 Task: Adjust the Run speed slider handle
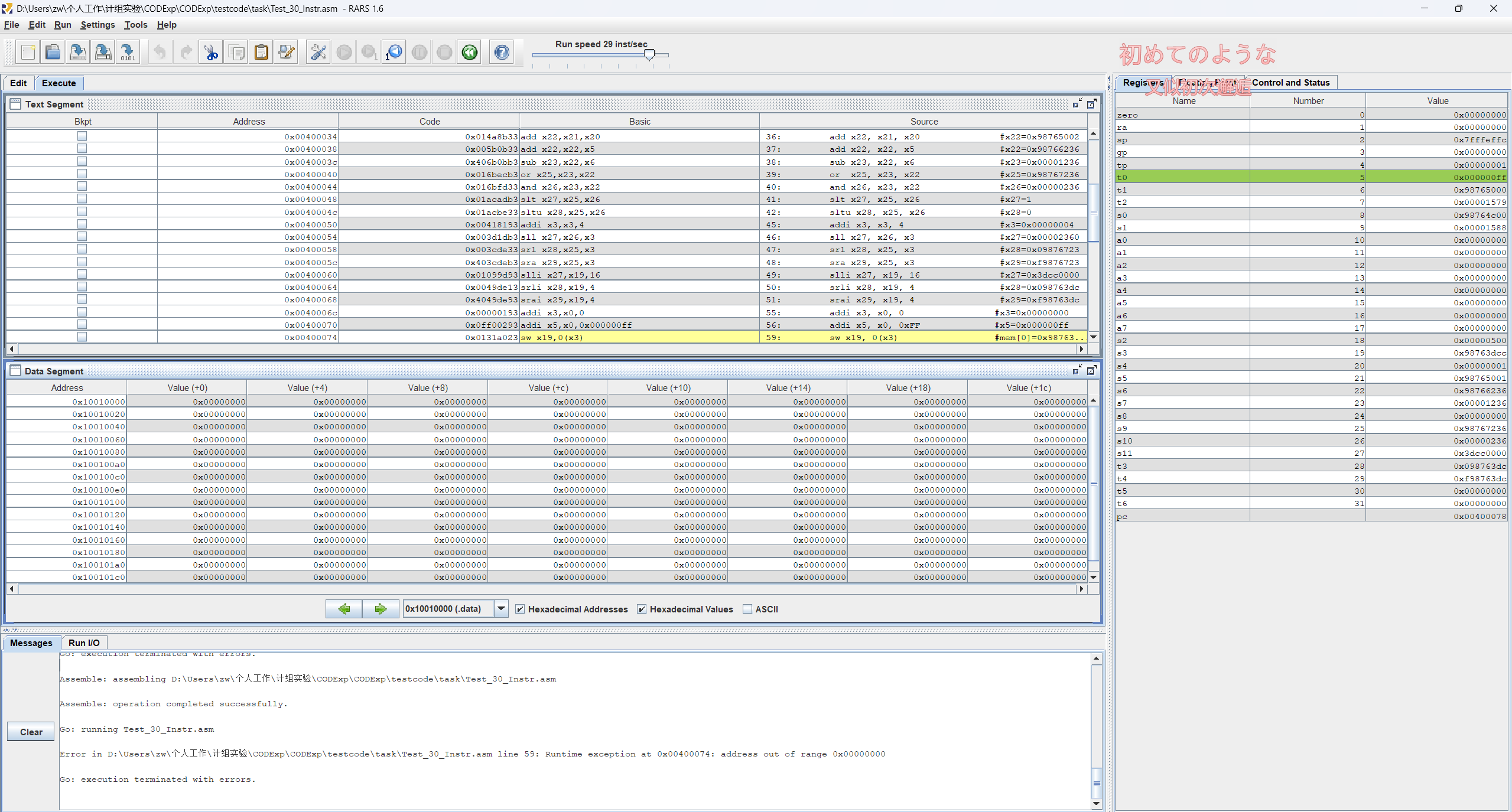coord(649,55)
